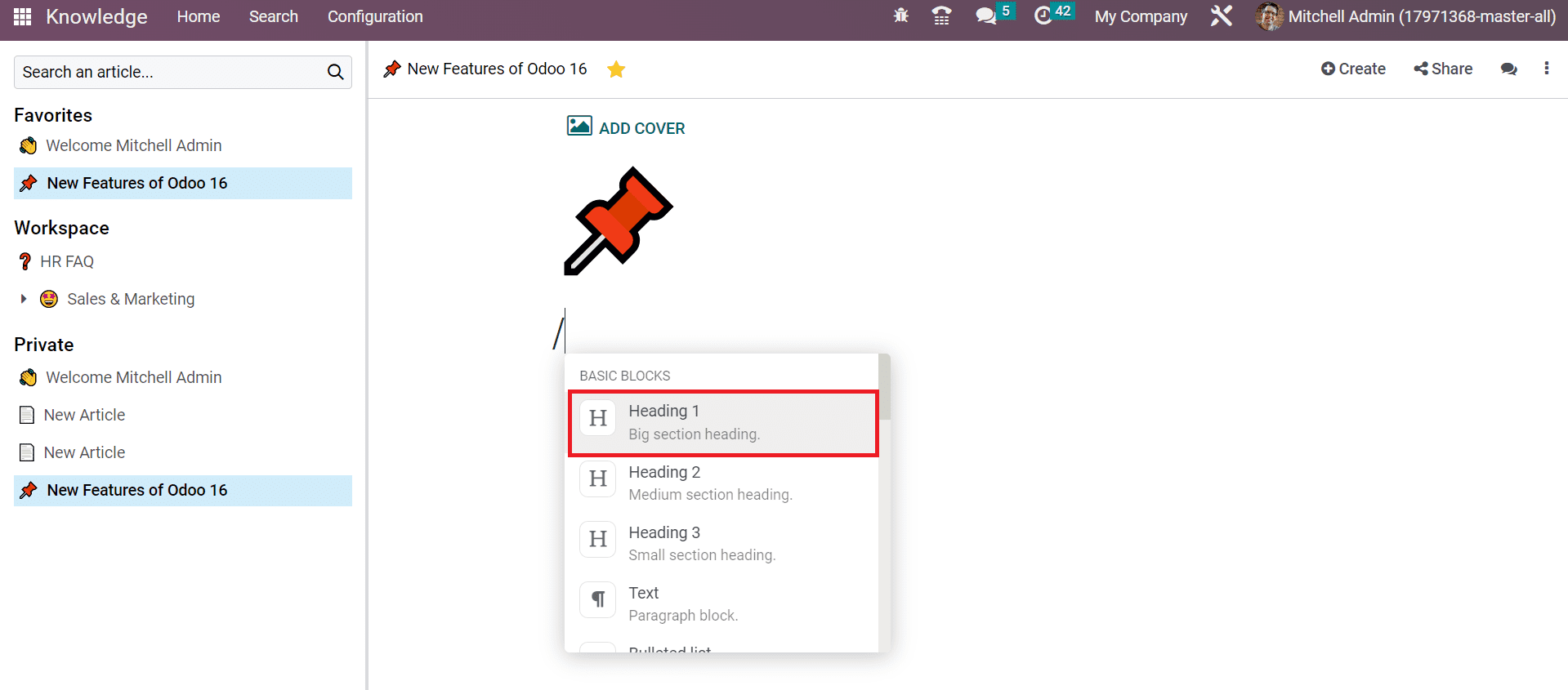This screenshot has width=1568, height=690.
Task: Click the Share button
Action: (1443, 69)
